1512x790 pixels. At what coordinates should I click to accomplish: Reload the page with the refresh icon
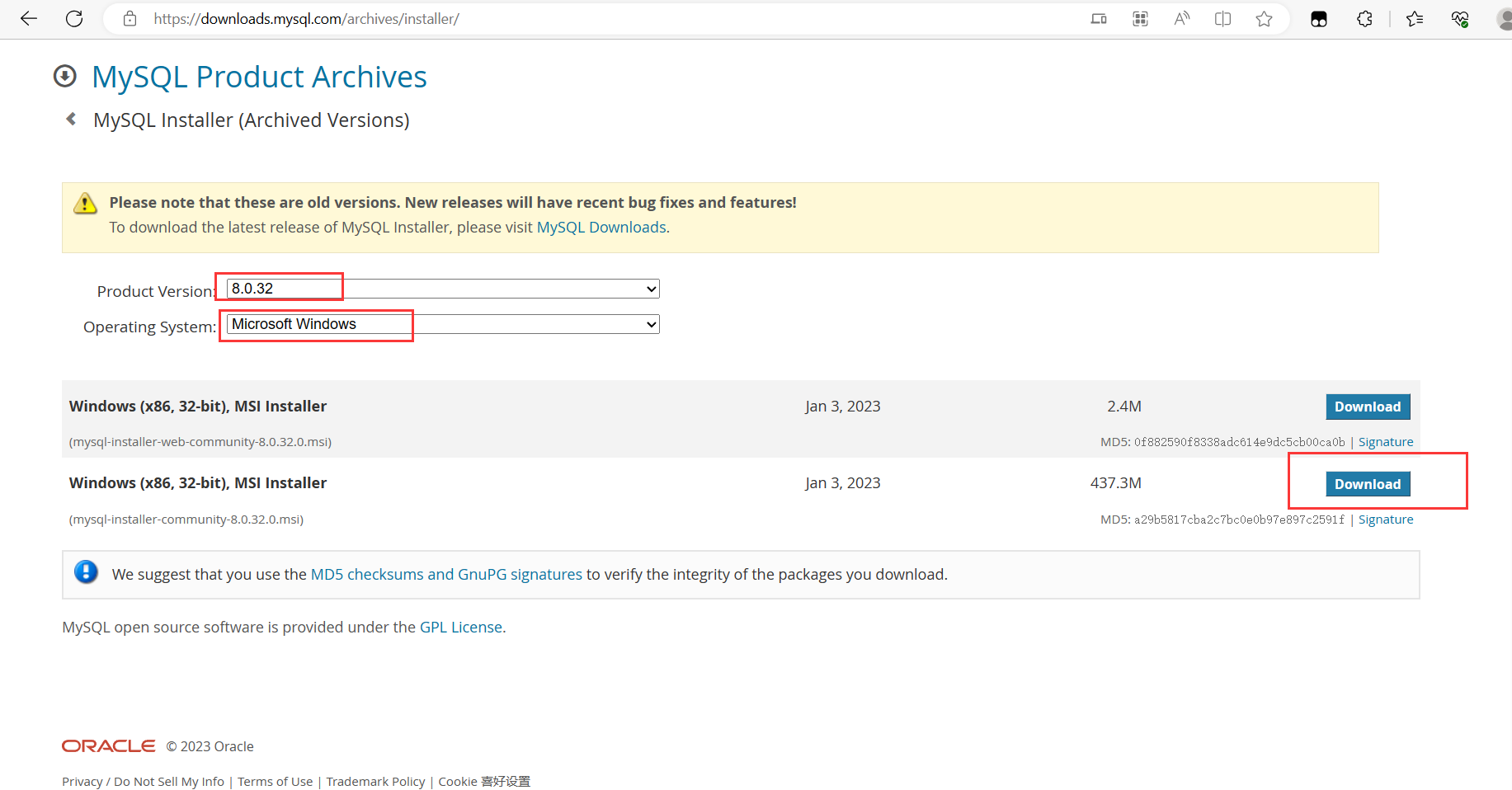pyautogui.click(x=74, y=19)
